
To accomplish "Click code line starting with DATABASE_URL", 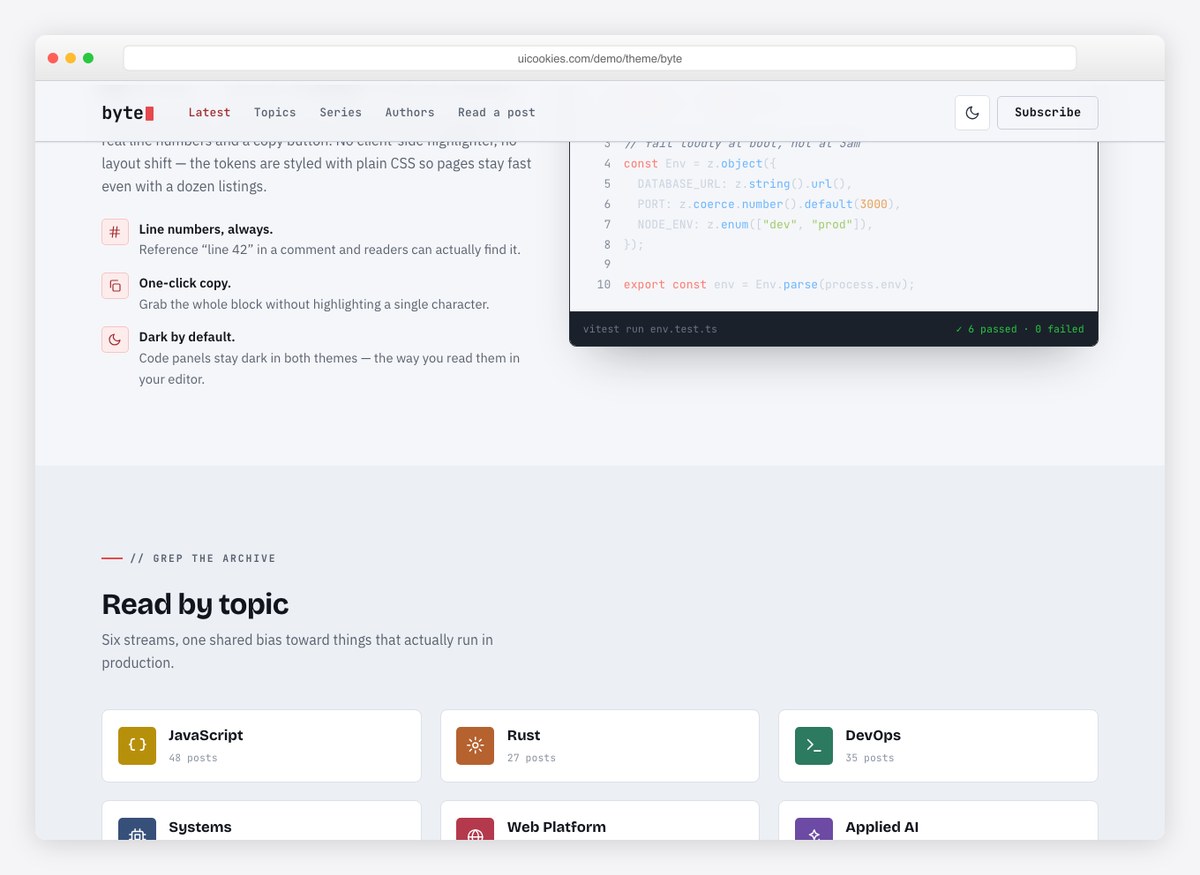I will 744,184.
